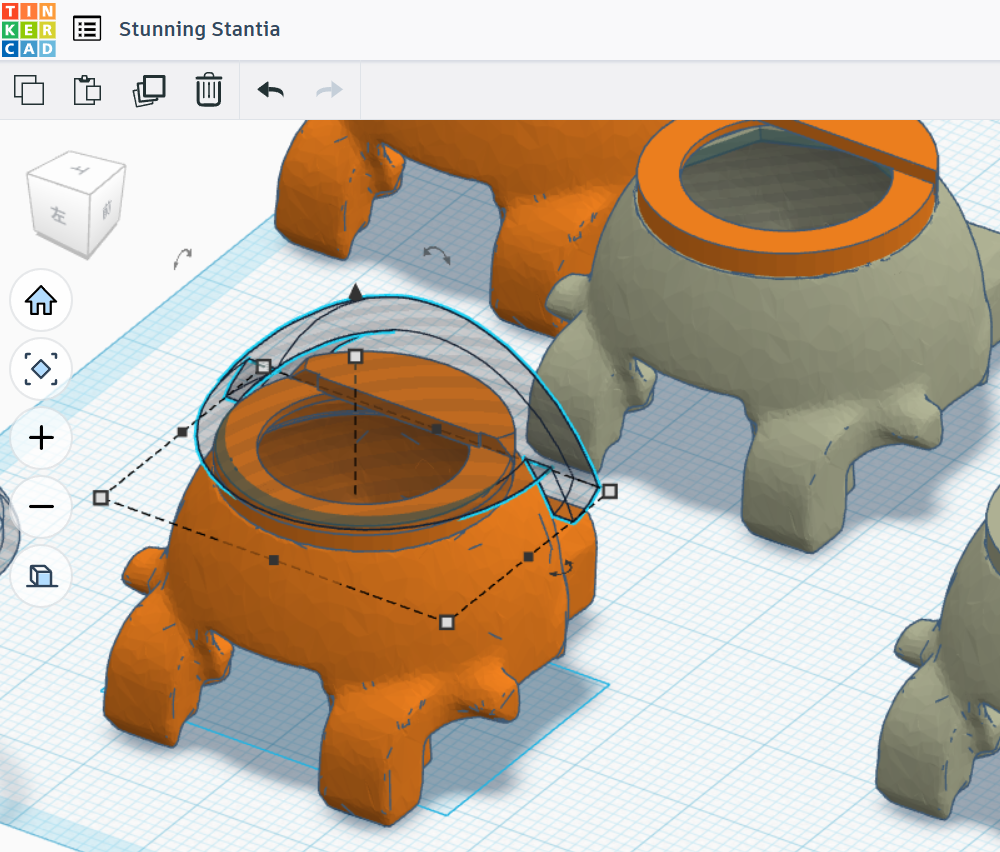Click the top-center white resize handle
The width and height of the screenshot is (1000, 852).
[x=355, y=356]
